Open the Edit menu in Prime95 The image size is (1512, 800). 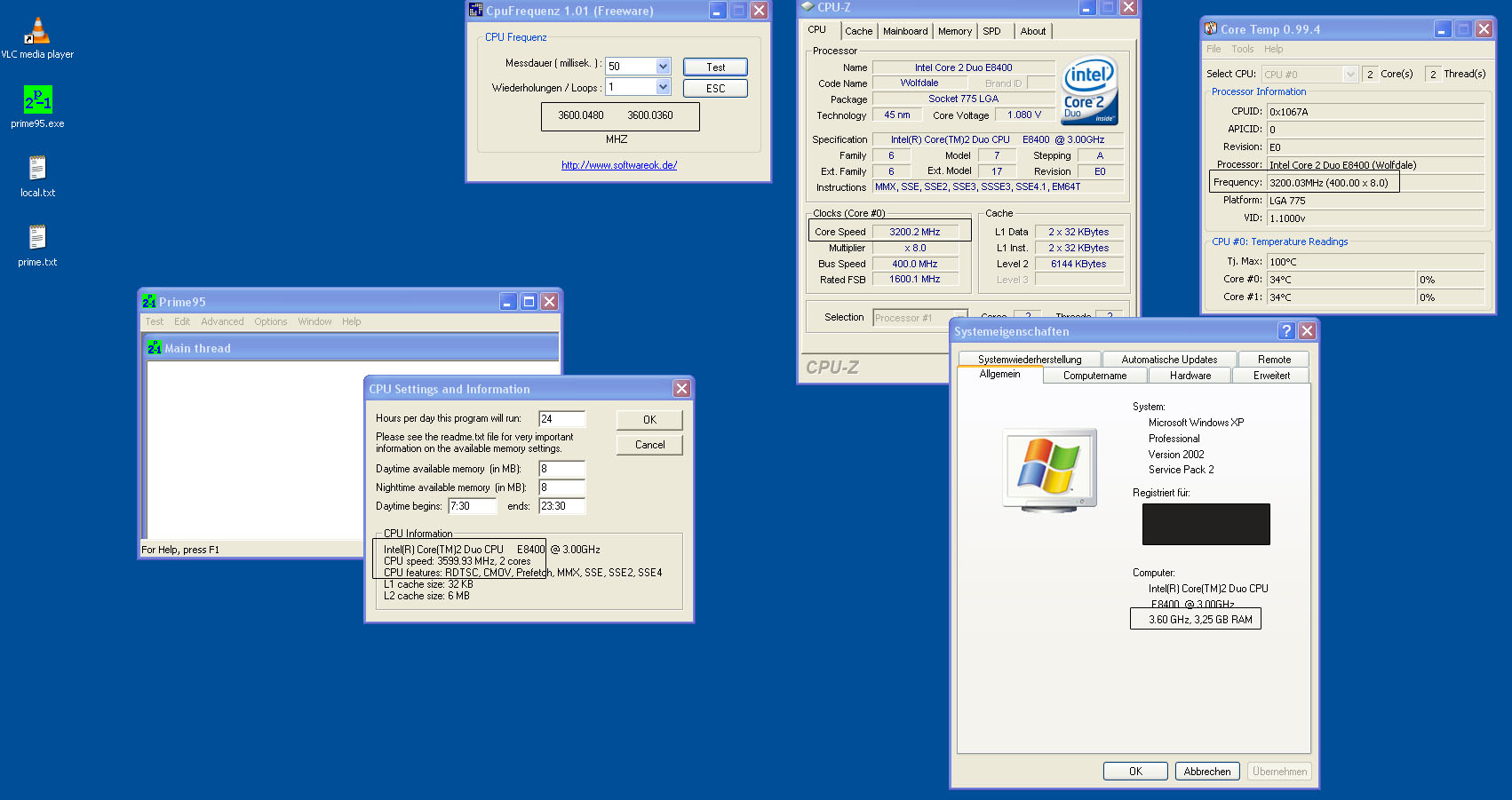(182, 322)
